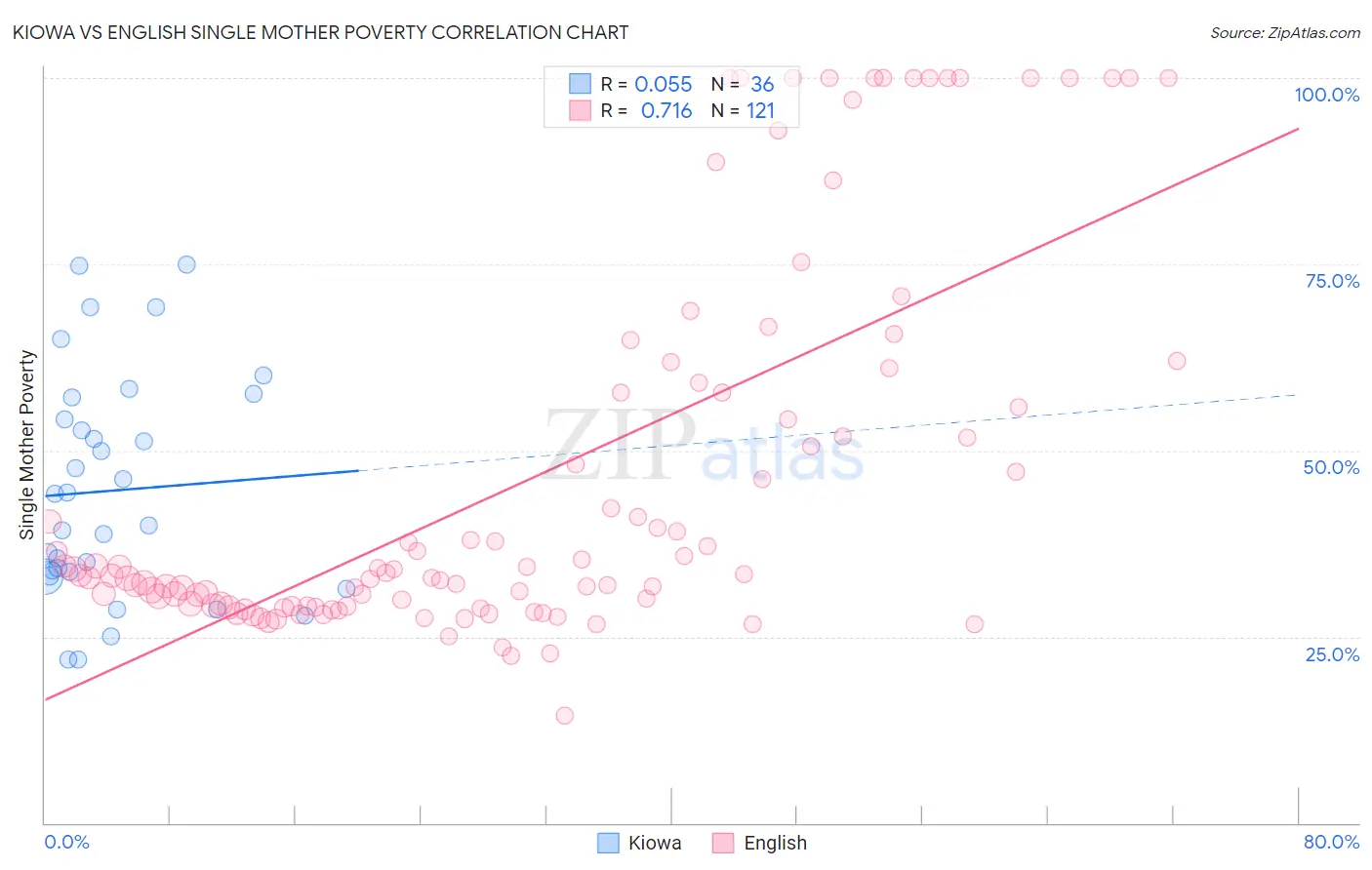
Task: Select the Kiowa label in bottom legend
Action: pos(655,843)
